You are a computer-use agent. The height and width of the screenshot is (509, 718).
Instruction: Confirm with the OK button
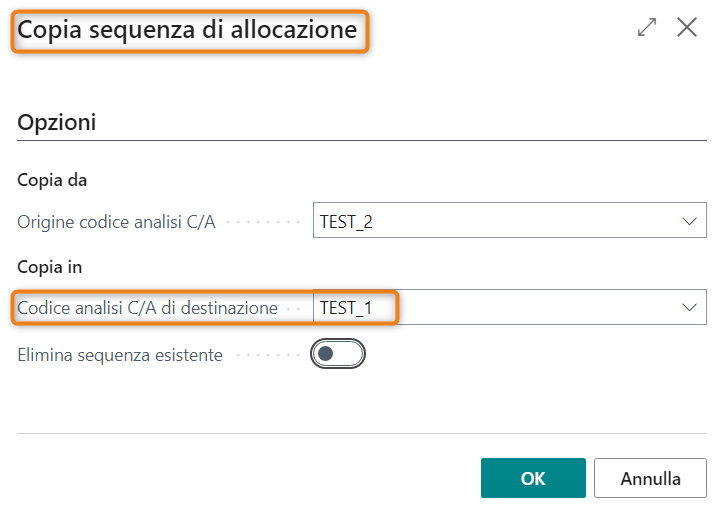[x=533, y=478]
